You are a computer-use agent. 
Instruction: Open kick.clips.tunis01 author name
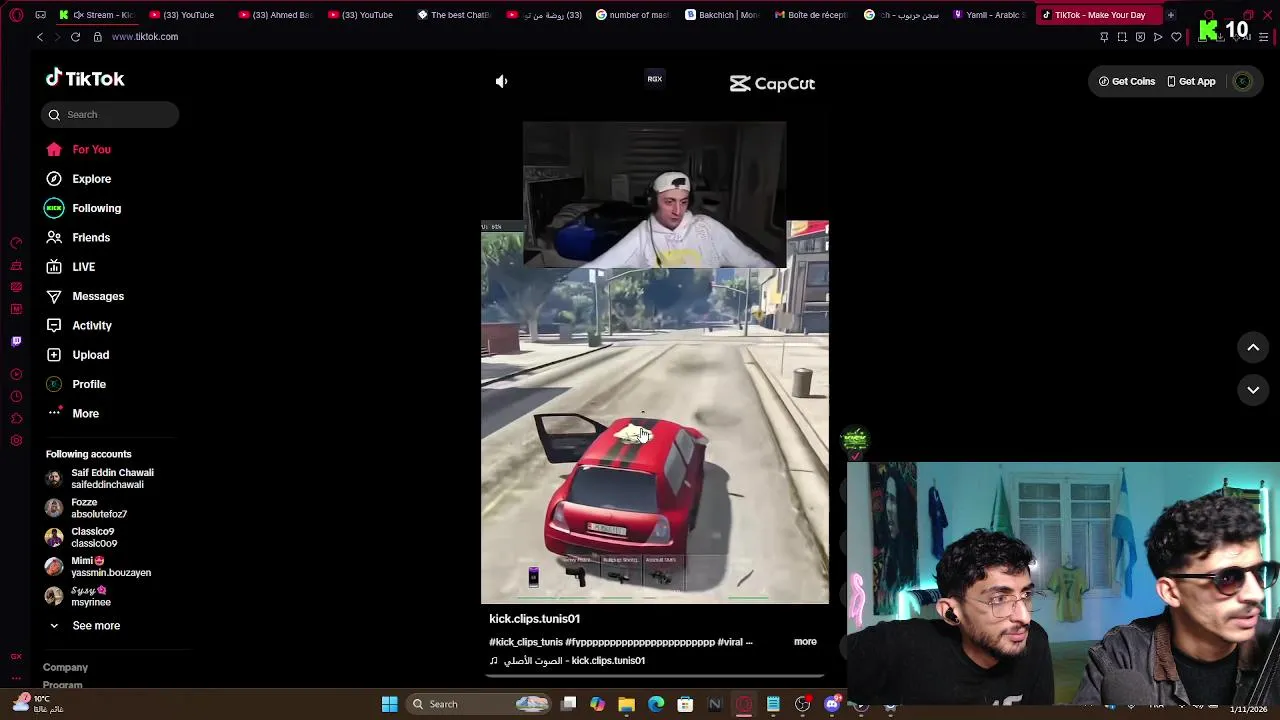coord(534,619)
